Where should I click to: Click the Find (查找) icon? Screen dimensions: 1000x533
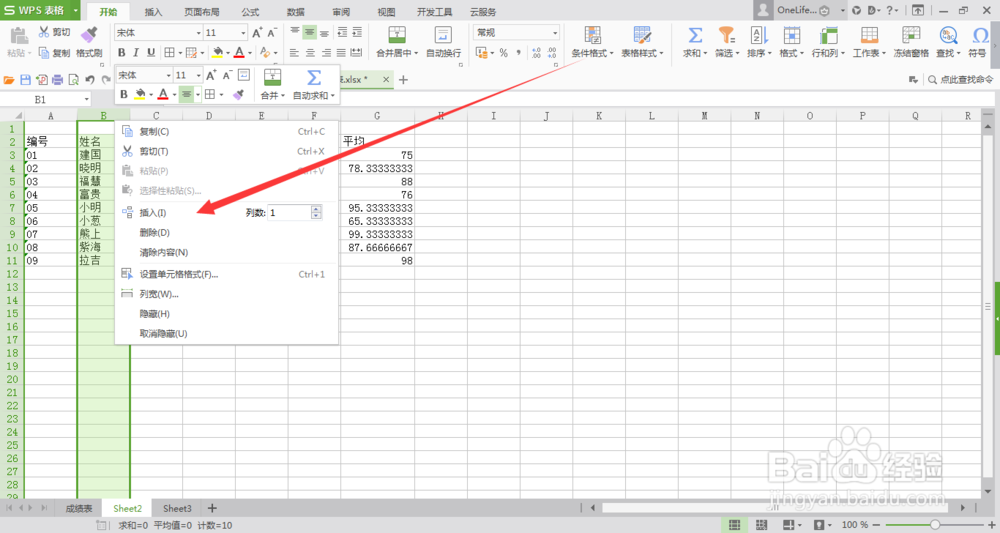click(948, 35)
